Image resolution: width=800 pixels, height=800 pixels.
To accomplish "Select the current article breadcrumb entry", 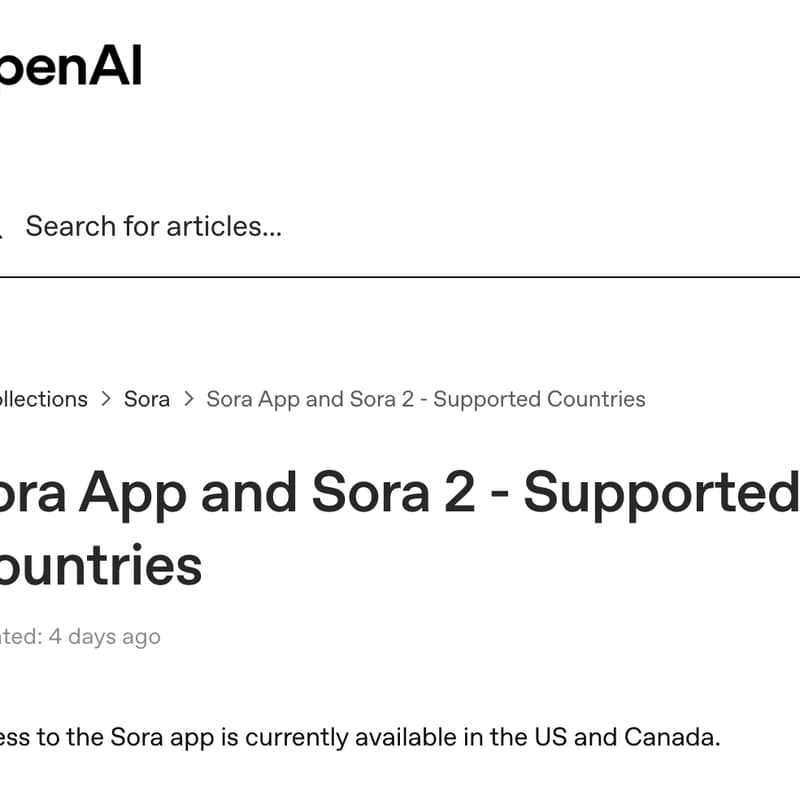I will (425, 399).
